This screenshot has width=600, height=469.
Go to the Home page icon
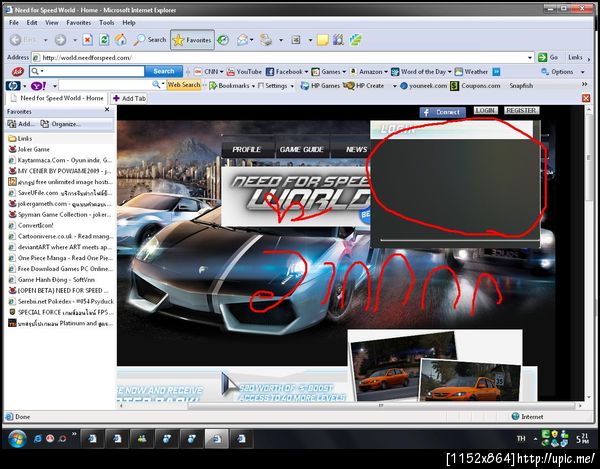point(121,40)
